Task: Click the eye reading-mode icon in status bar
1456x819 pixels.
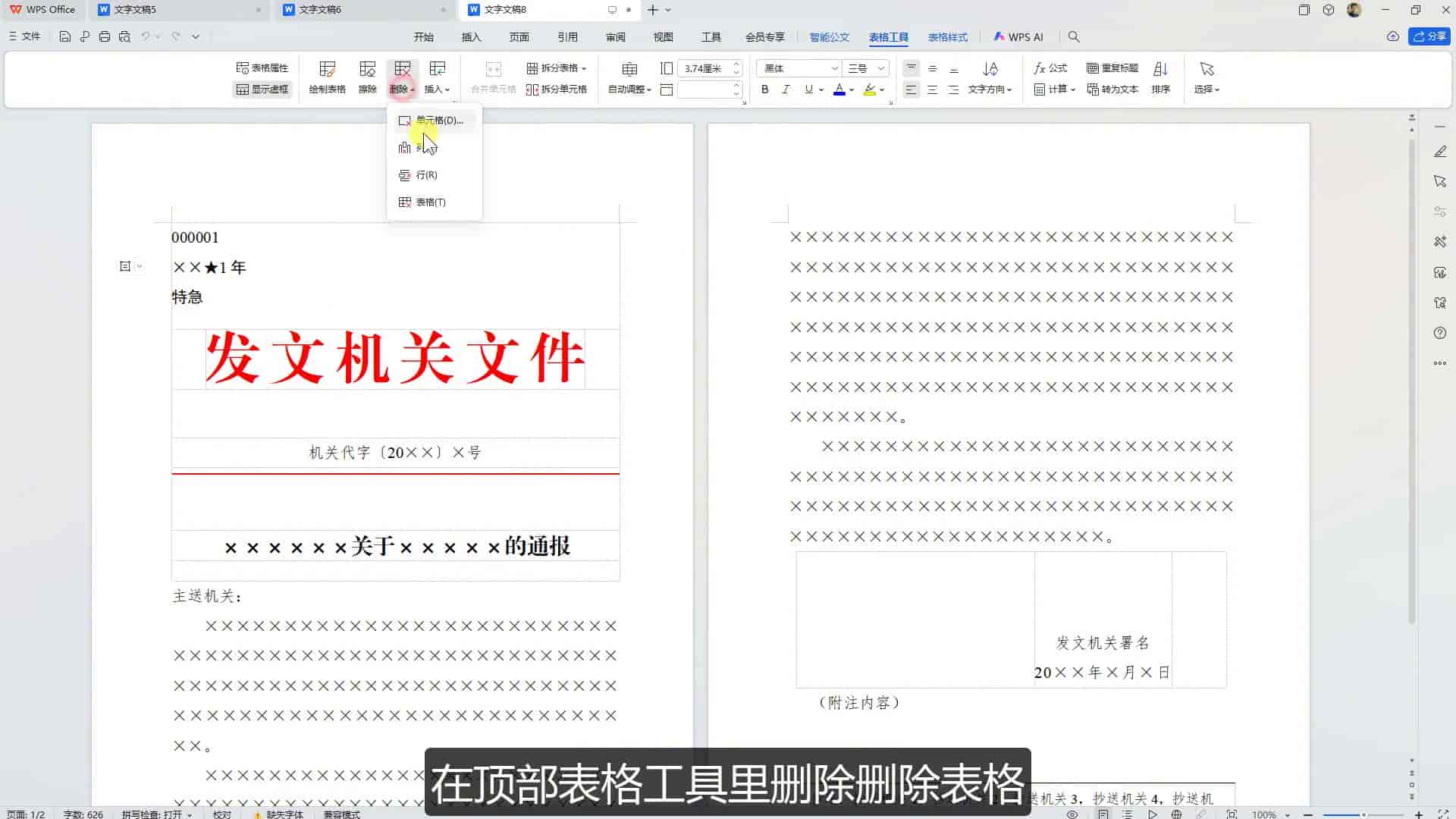Action: pyautogui.click(x=1072, y=814)
